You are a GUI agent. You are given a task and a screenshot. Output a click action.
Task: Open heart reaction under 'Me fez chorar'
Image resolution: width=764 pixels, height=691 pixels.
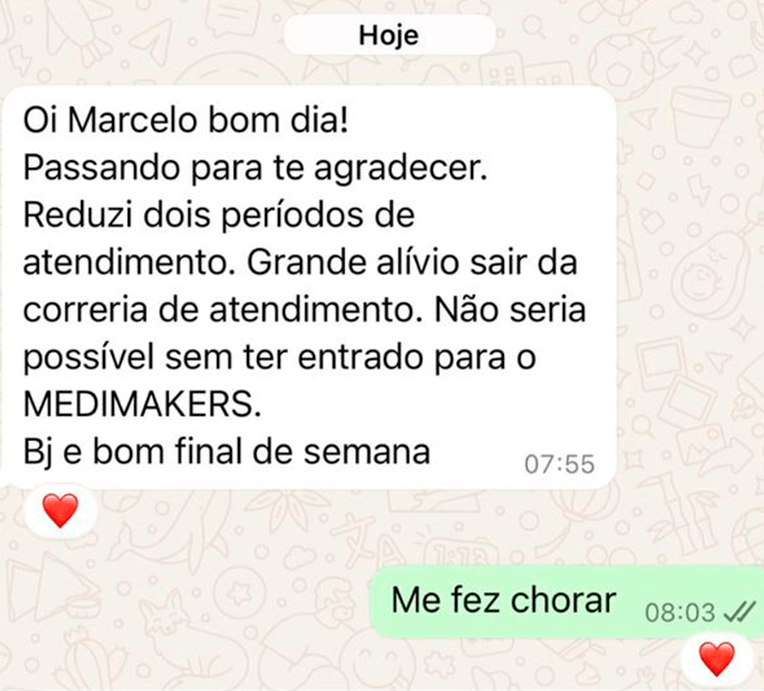click(x=716, y=659)
